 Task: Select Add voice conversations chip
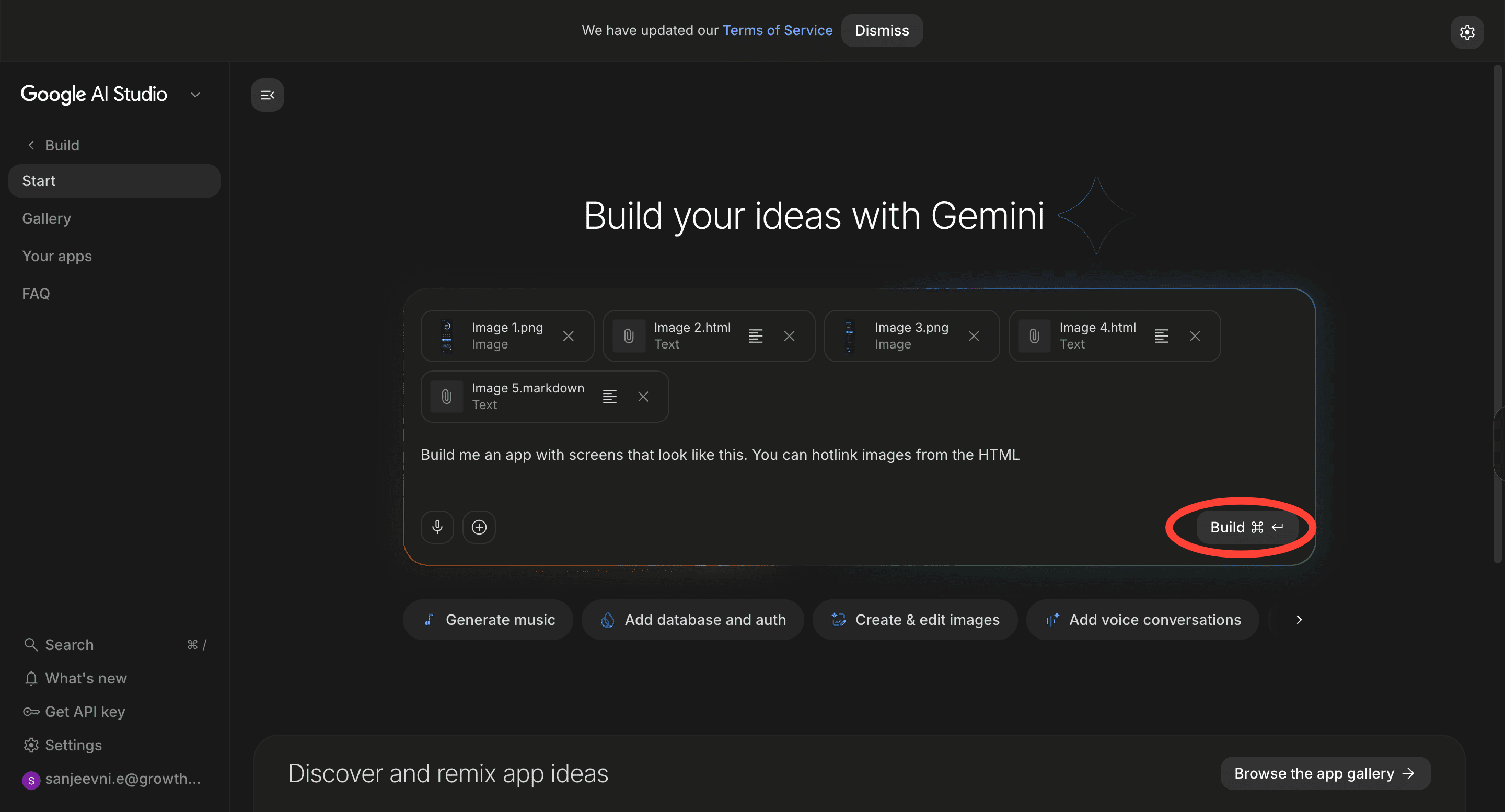pos(1142,619)
